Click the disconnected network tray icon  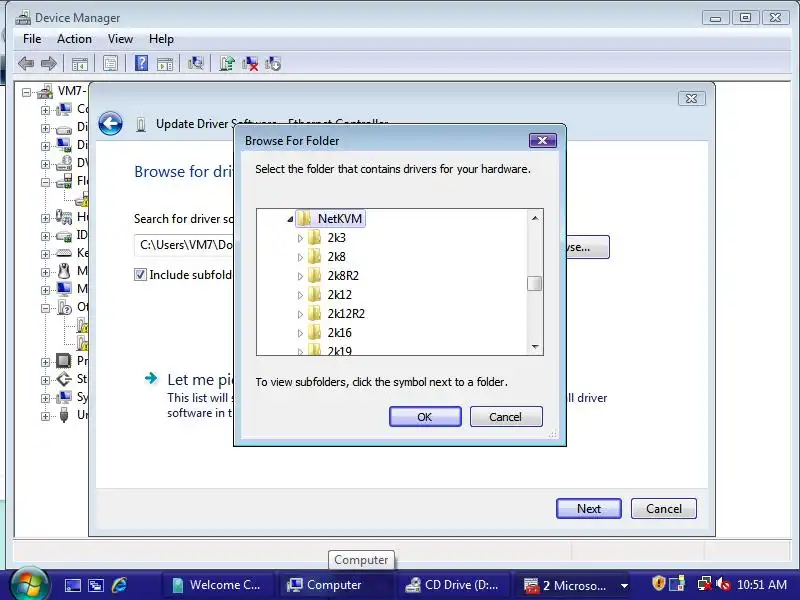click(x=705, y=583)
